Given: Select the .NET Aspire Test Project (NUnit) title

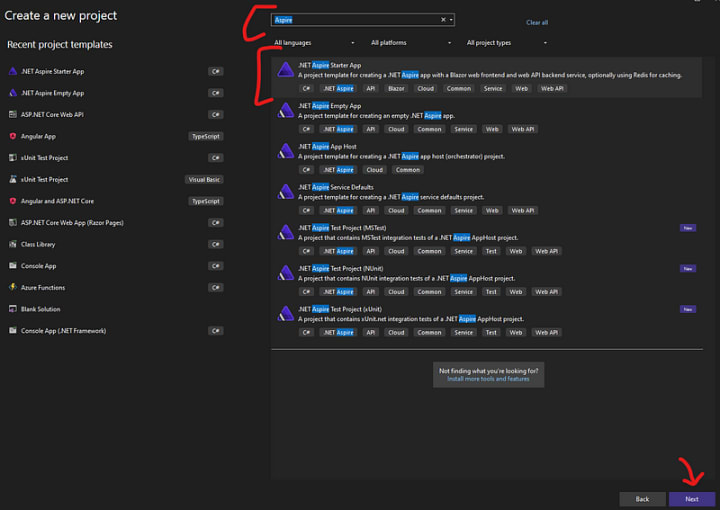Looking at the screenshot, I should coord(341,269).
